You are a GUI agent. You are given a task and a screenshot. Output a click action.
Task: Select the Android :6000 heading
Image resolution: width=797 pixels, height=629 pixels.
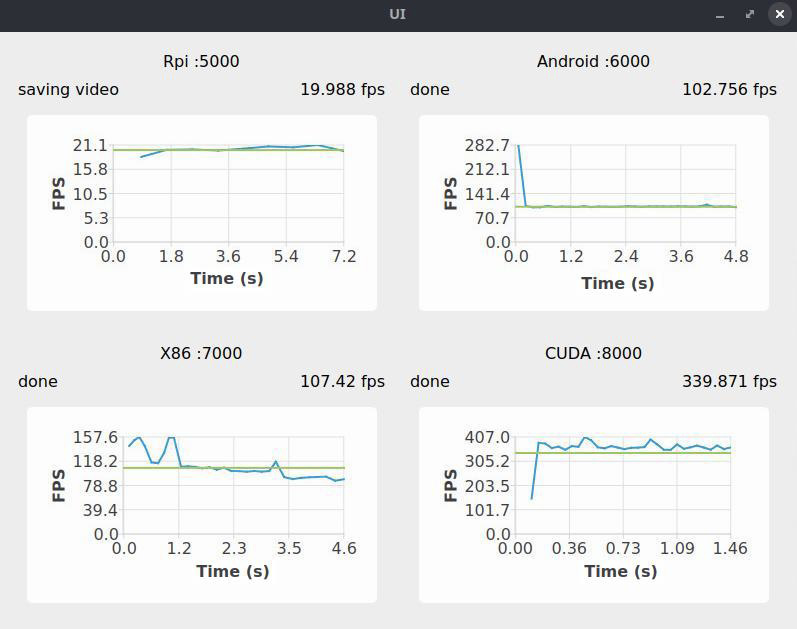[593, 61]
